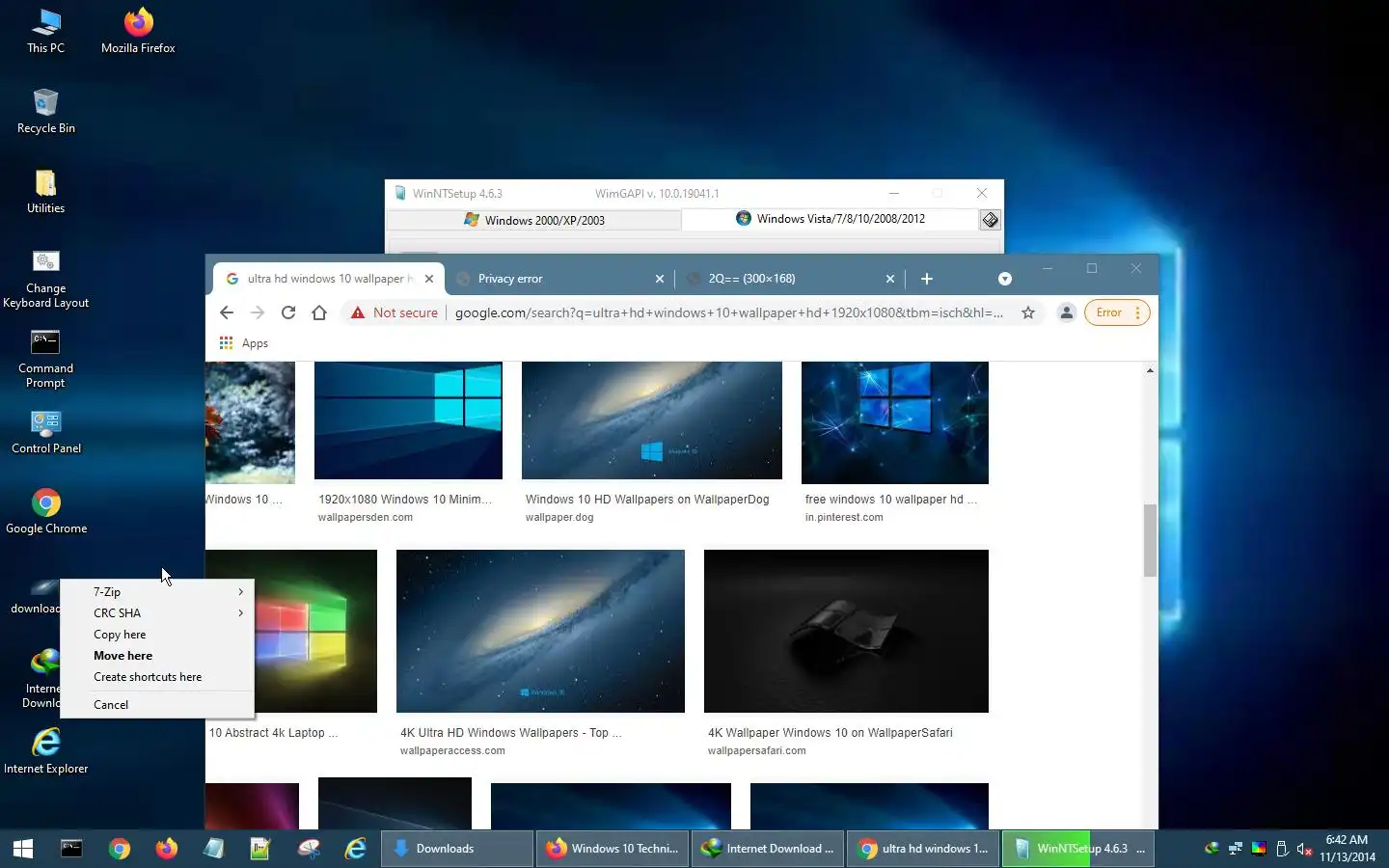Click in.pinterest.com source link
1389x868 pixels.
coord(844,518)
